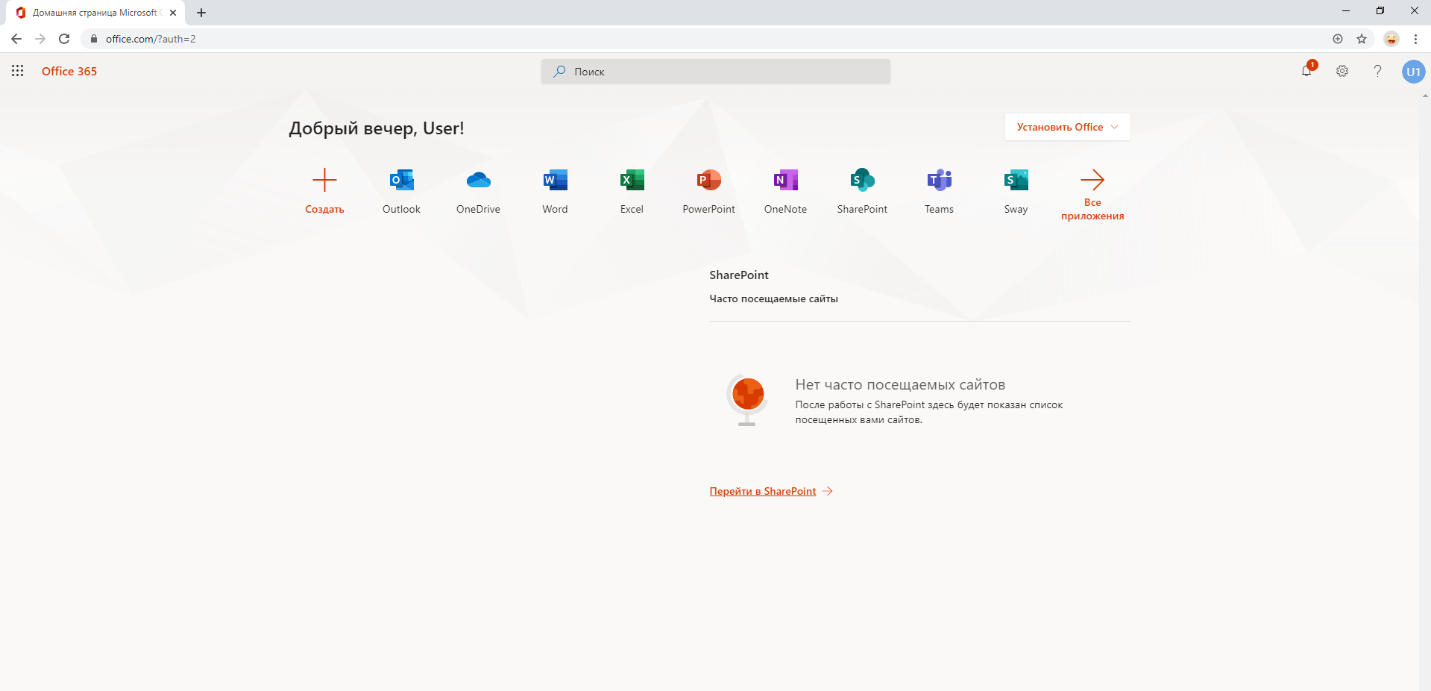The width and height of the screenshot is (1431, 691).
Task: Click the office.com address bar
Action: click(x=704, y=38)
